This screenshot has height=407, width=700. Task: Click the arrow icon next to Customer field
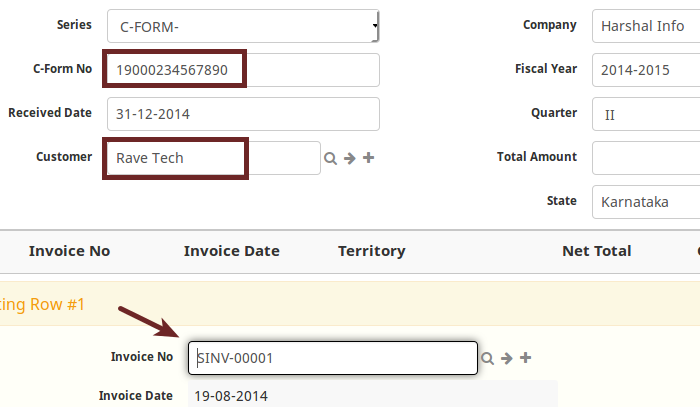click(349, 158)
